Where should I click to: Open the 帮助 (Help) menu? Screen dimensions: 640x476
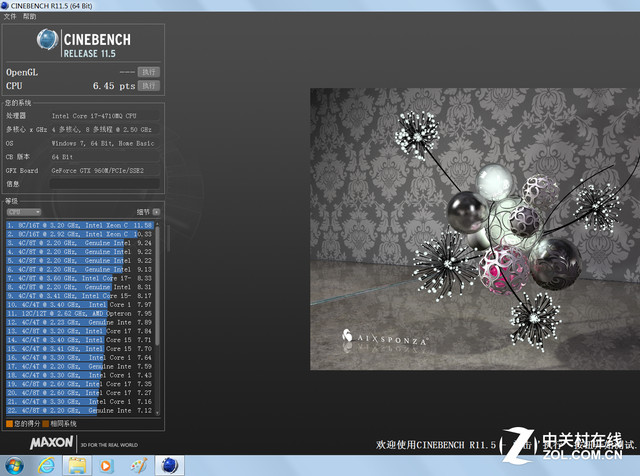(x=30, y=17)
